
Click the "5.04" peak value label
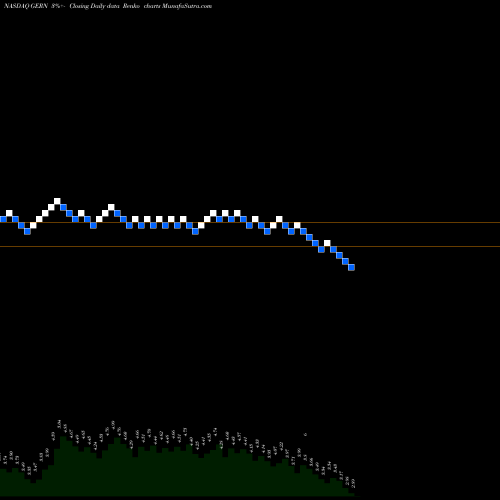pyautogui.click(x=59, y=424)
